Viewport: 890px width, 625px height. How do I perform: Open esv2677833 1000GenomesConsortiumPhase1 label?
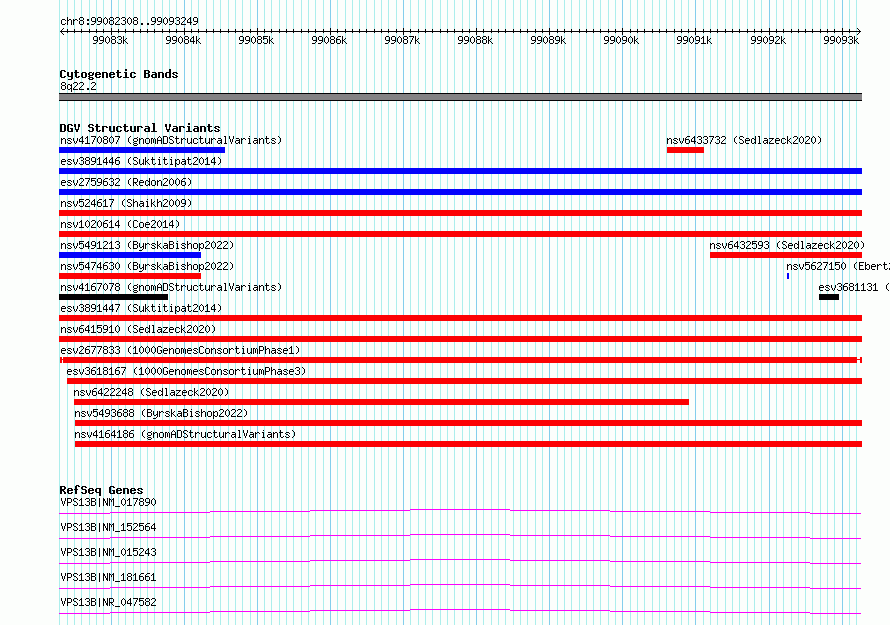pos(180,350)
